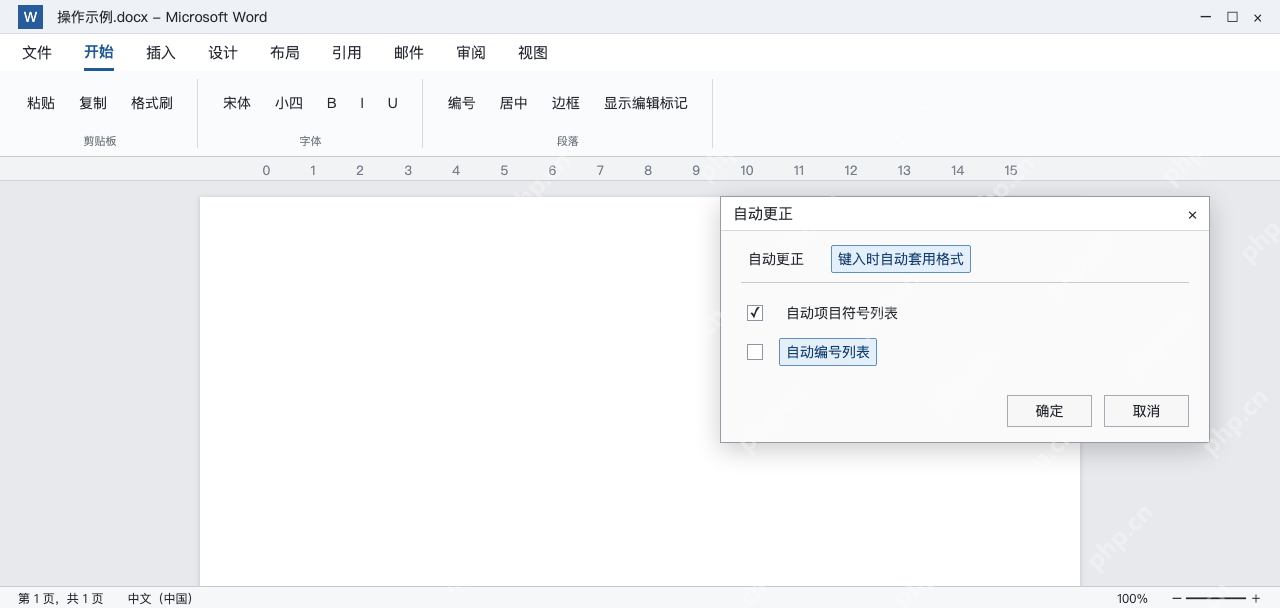
Task: Check the 自动编号列表 checkbox
Action: coord(755,352)
